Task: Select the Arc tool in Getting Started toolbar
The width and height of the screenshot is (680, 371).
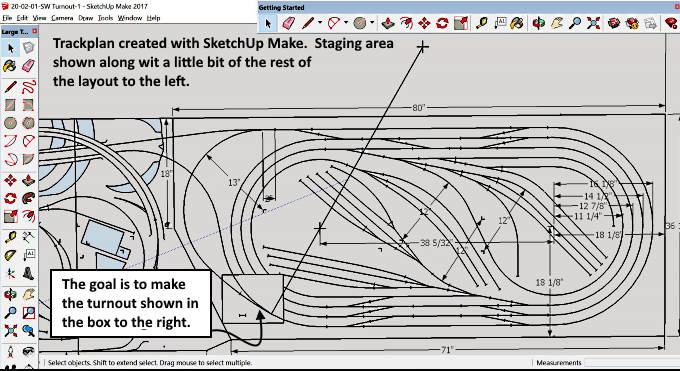Action: [x=333, y=23]
